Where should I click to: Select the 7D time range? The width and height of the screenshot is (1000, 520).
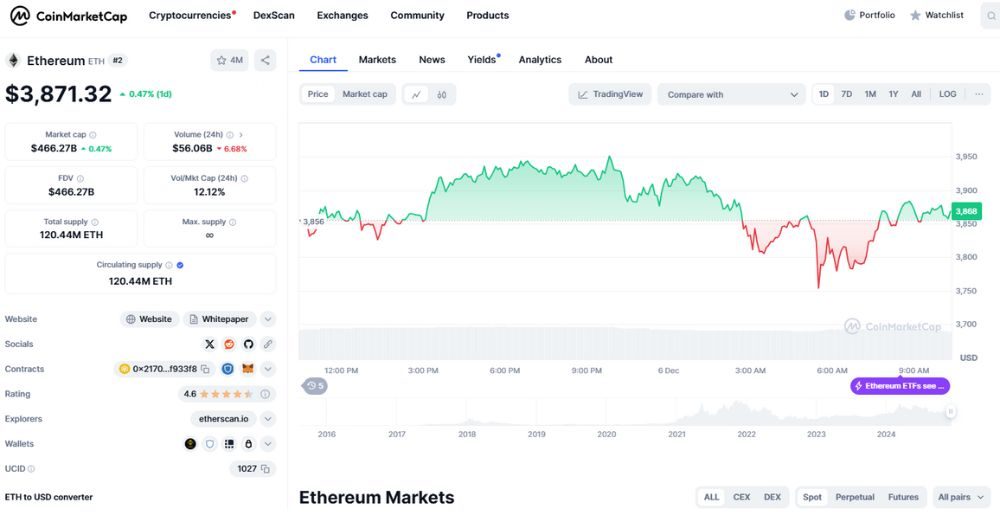(x=847, y=94)
